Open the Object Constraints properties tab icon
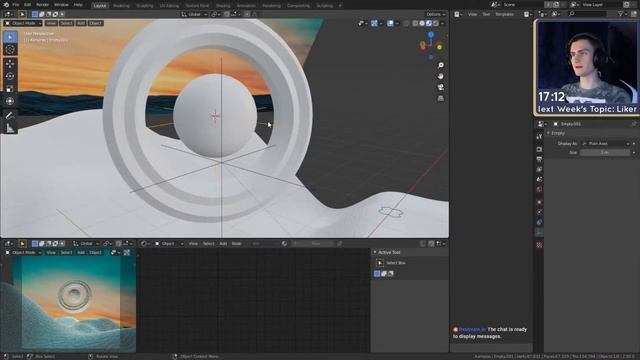The width and height of the screenshot is (640, 360). pos(539,222)
